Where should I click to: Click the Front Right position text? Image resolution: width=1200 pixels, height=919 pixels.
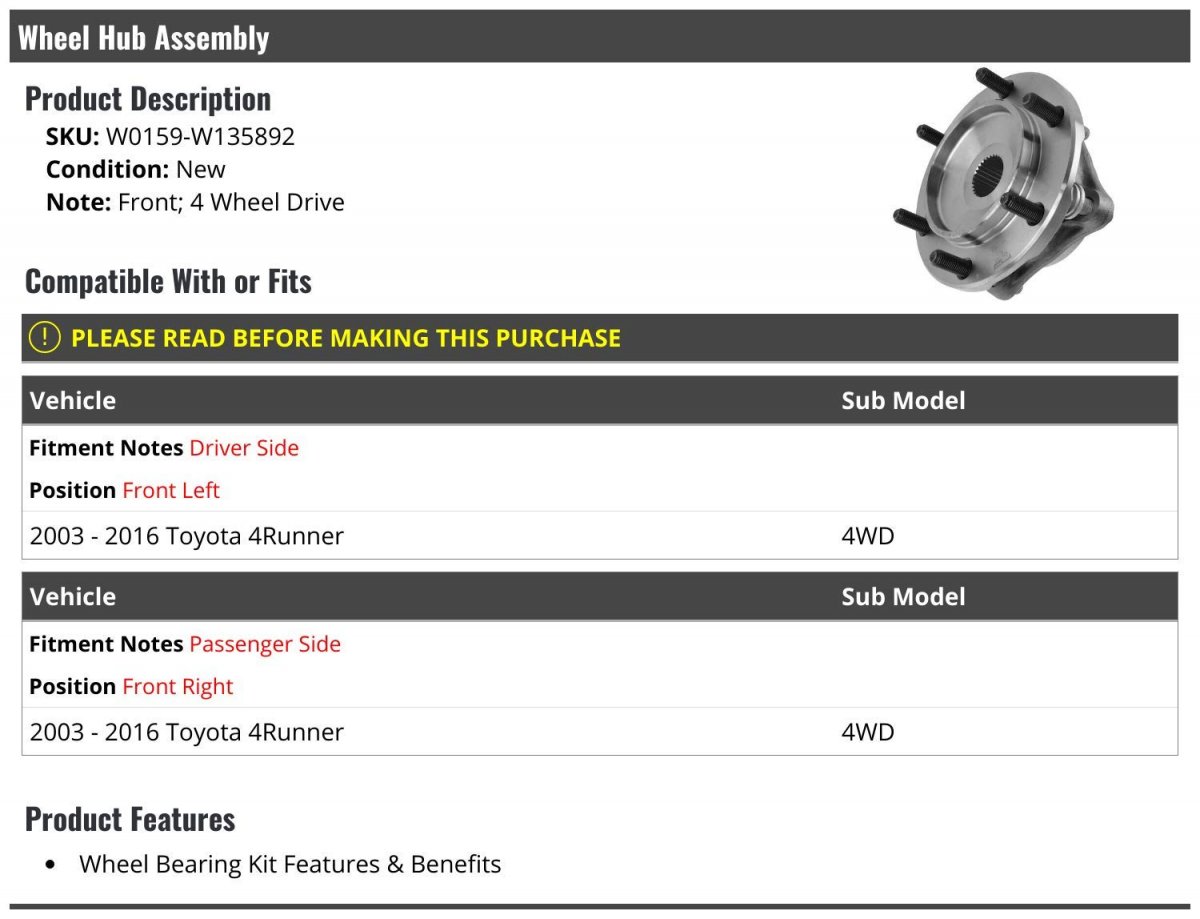pos(177,686)
